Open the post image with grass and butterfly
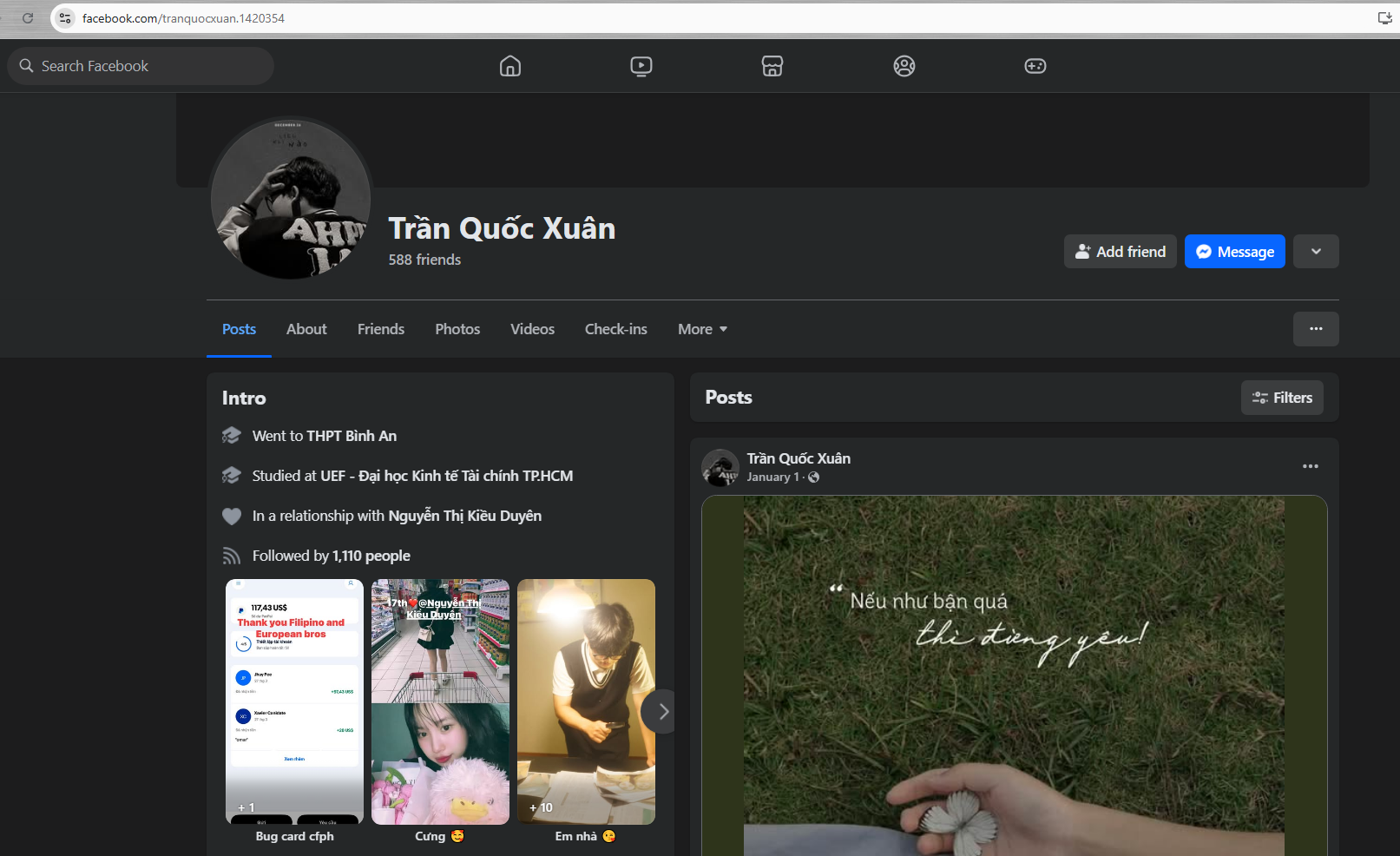 click(1014, 675)
